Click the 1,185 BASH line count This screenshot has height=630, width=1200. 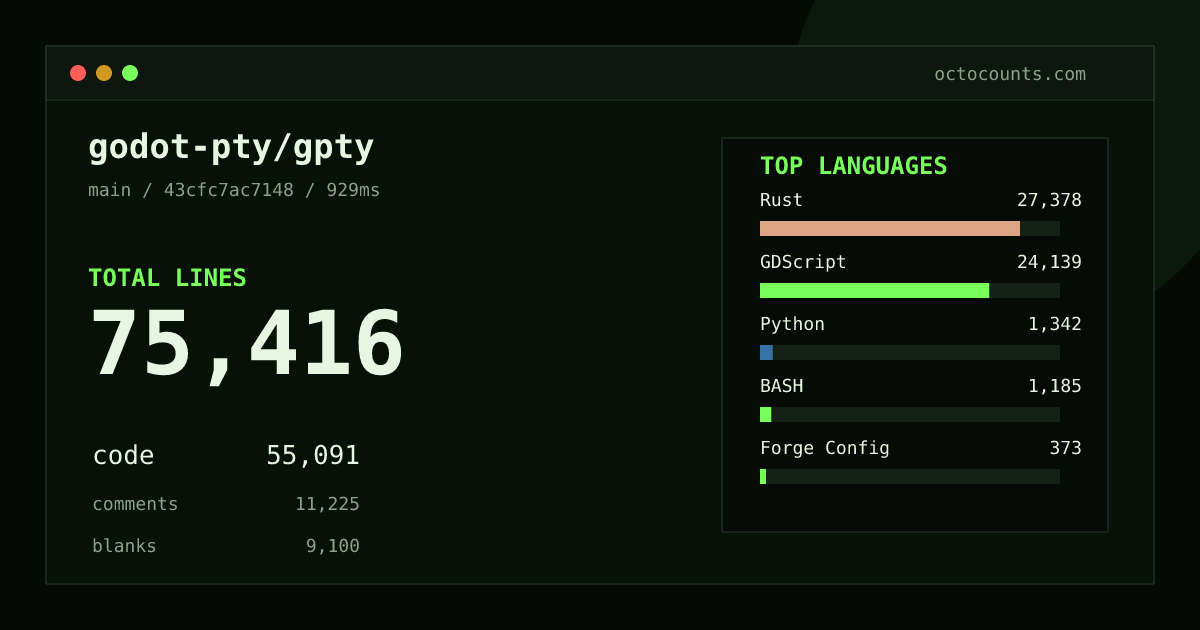coord(1055,386)
